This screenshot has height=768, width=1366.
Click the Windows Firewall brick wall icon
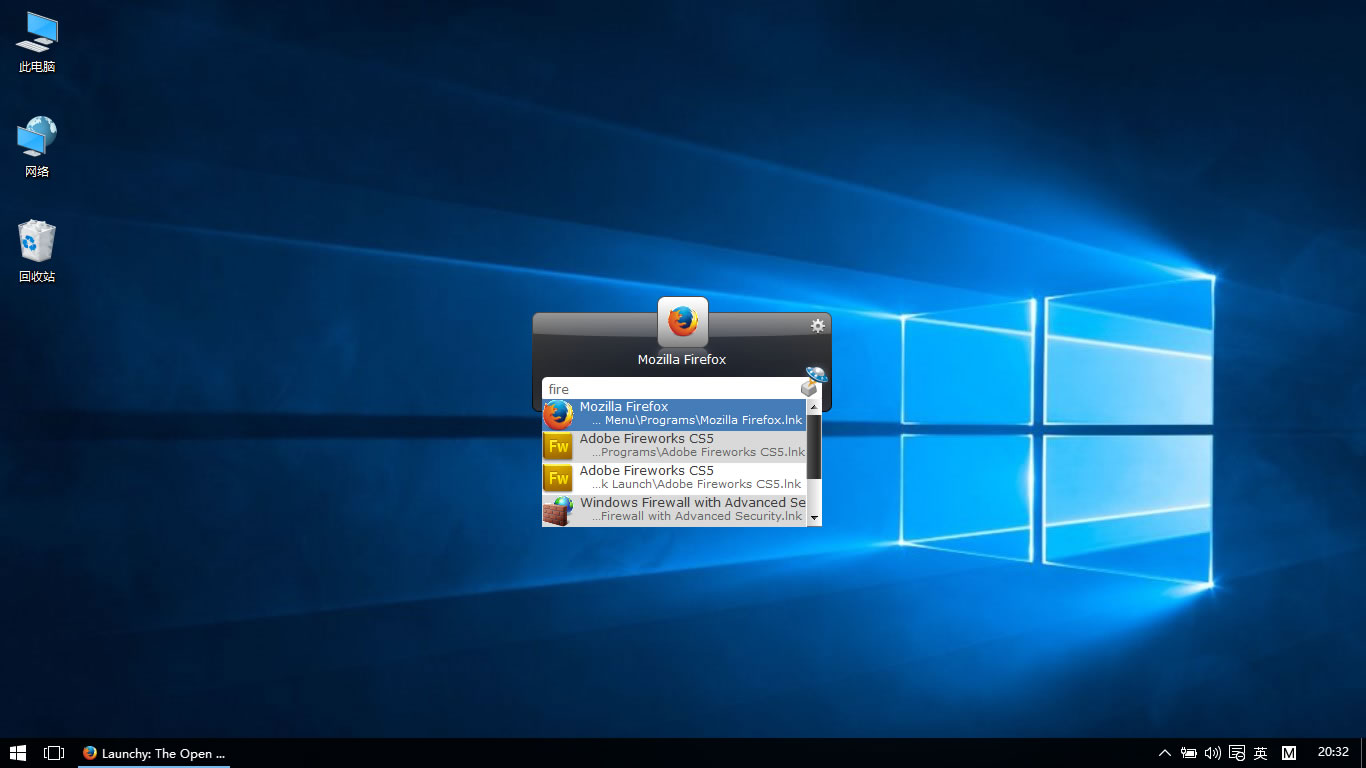[x=558, y=511]
